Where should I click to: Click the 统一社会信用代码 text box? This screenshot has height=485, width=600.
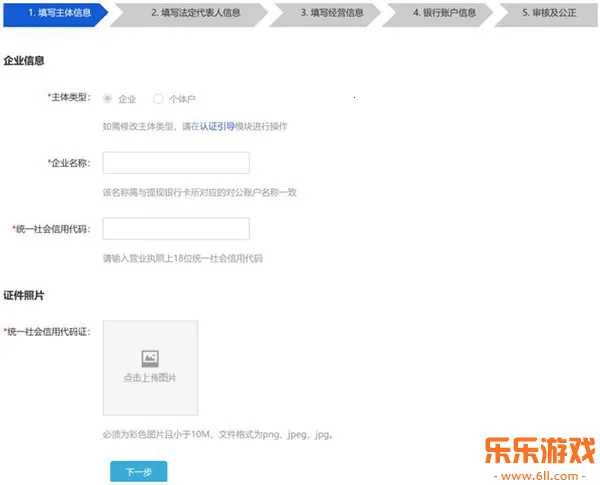[176, 229]
